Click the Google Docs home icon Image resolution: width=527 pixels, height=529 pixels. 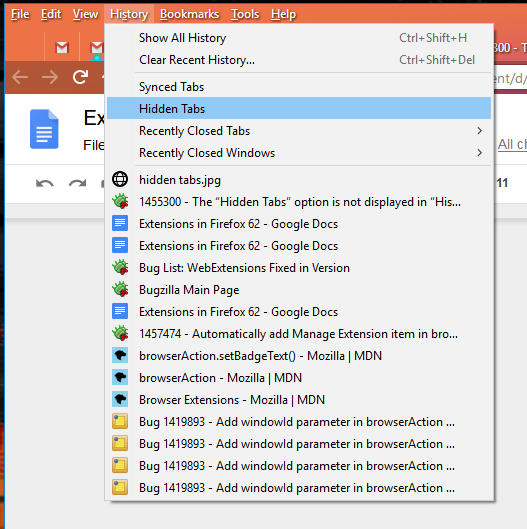pyautogui.click(x=44, y=129)
